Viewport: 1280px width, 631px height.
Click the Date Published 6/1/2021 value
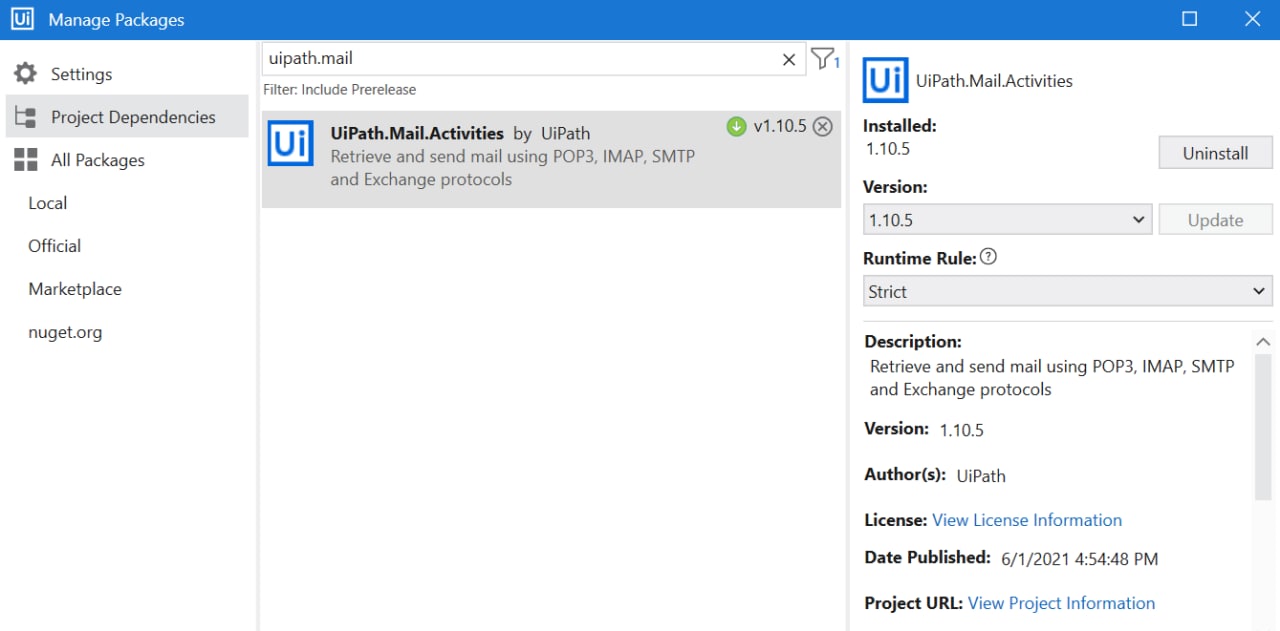point(1079,559)
